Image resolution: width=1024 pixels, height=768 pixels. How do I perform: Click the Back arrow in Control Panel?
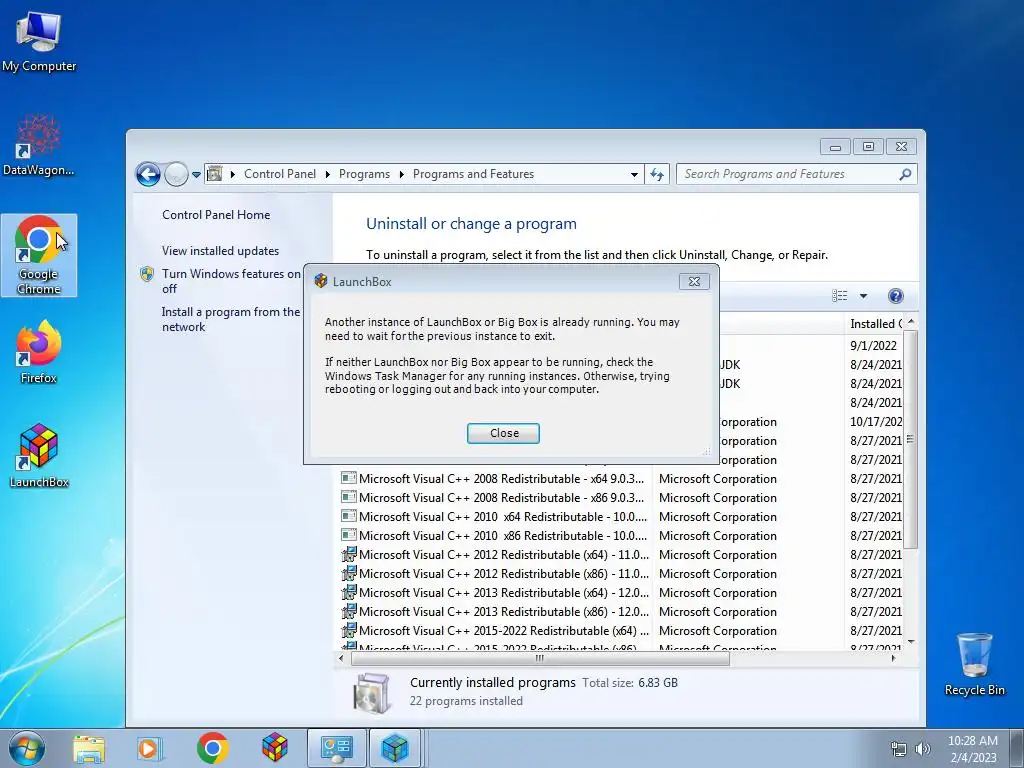pos(148,174)
